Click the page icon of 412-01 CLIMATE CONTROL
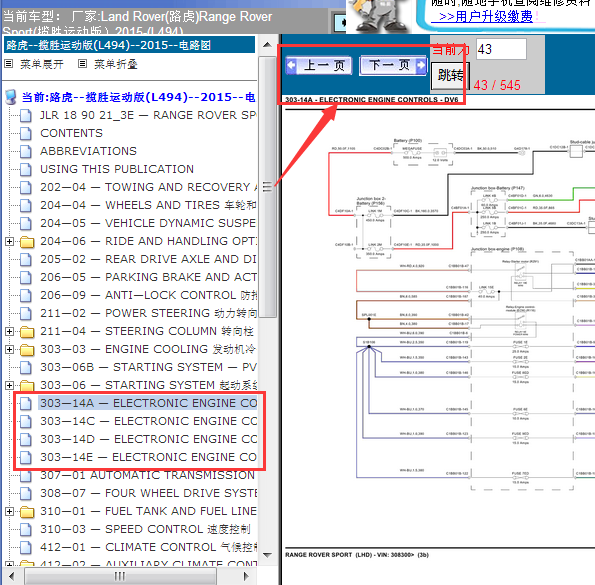Screen dimensions: 595x585 pyautogui.click(x=26, y=548)
